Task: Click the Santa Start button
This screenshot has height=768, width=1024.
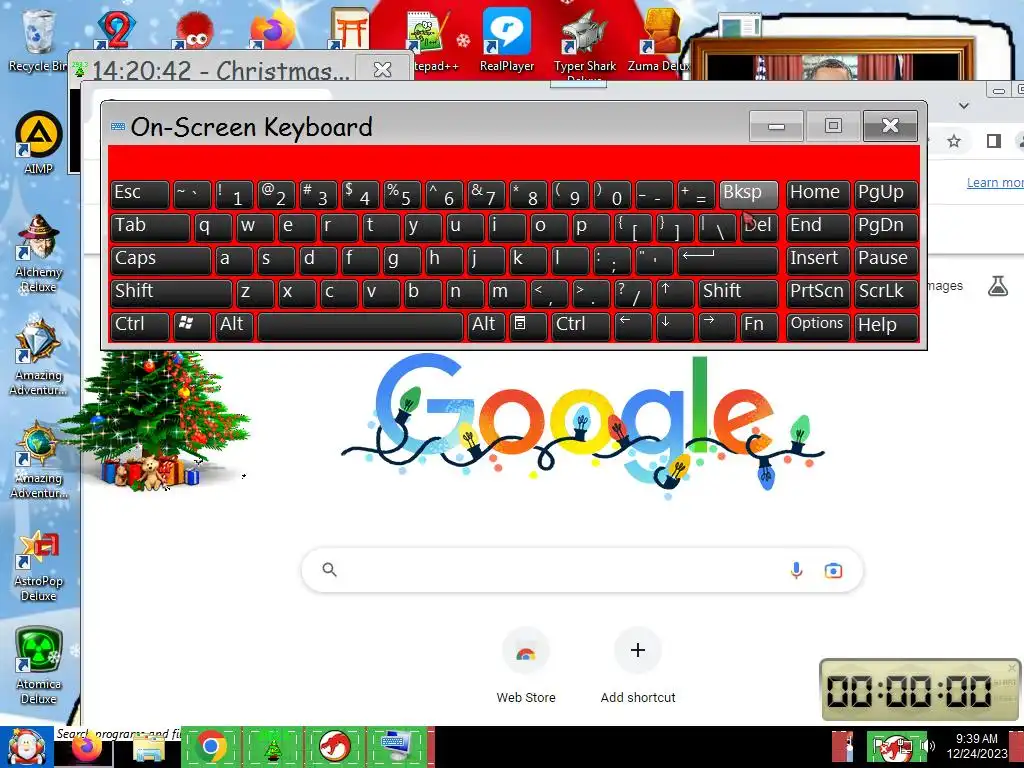Action: point(26,747)
